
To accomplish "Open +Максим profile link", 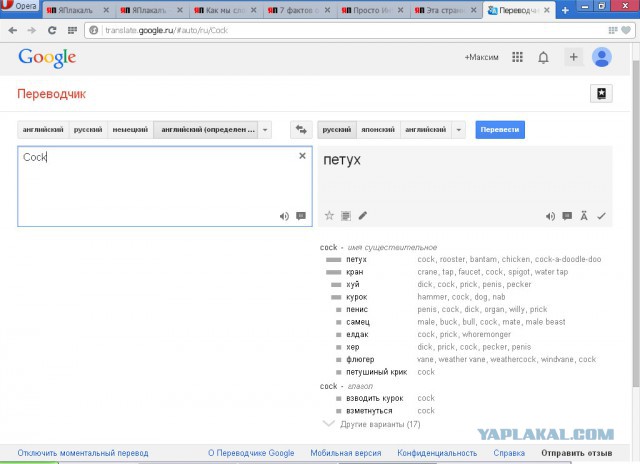I will [482, 58].
